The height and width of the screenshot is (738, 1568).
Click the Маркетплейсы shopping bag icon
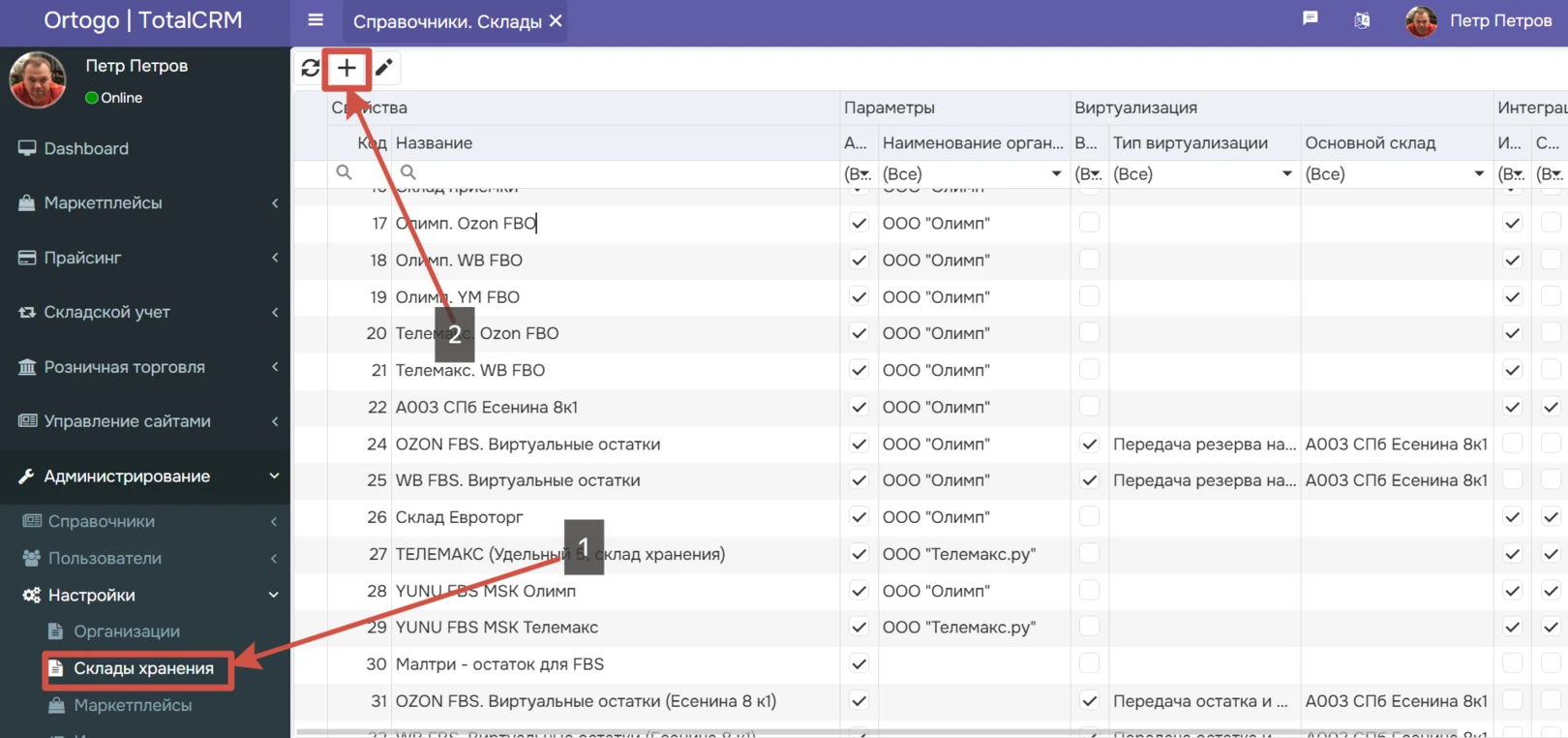[x=27, y=203]
